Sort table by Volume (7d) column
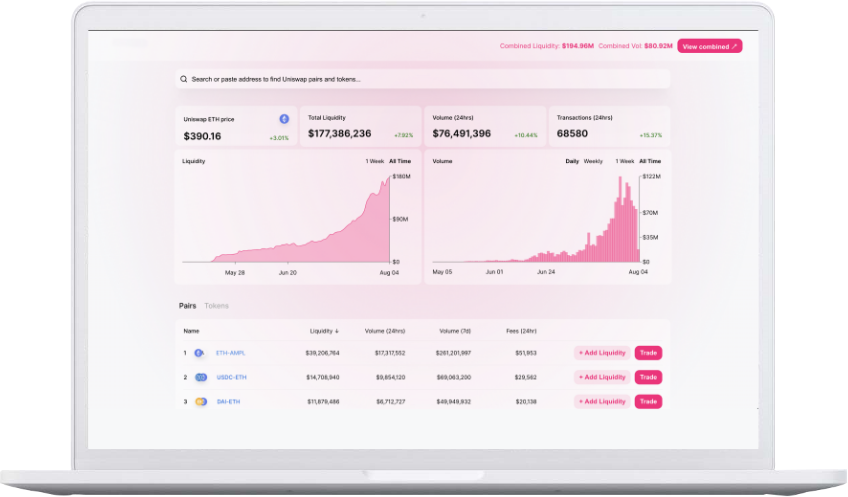Image resolution: width=848 pixels, height=497 pixels. (455, 331)
